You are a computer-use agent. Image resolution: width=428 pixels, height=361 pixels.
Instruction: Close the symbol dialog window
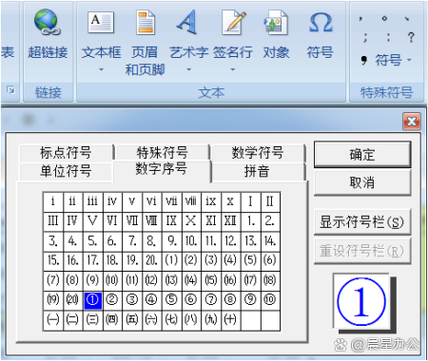pyautogui.click(x=412, y=121)
